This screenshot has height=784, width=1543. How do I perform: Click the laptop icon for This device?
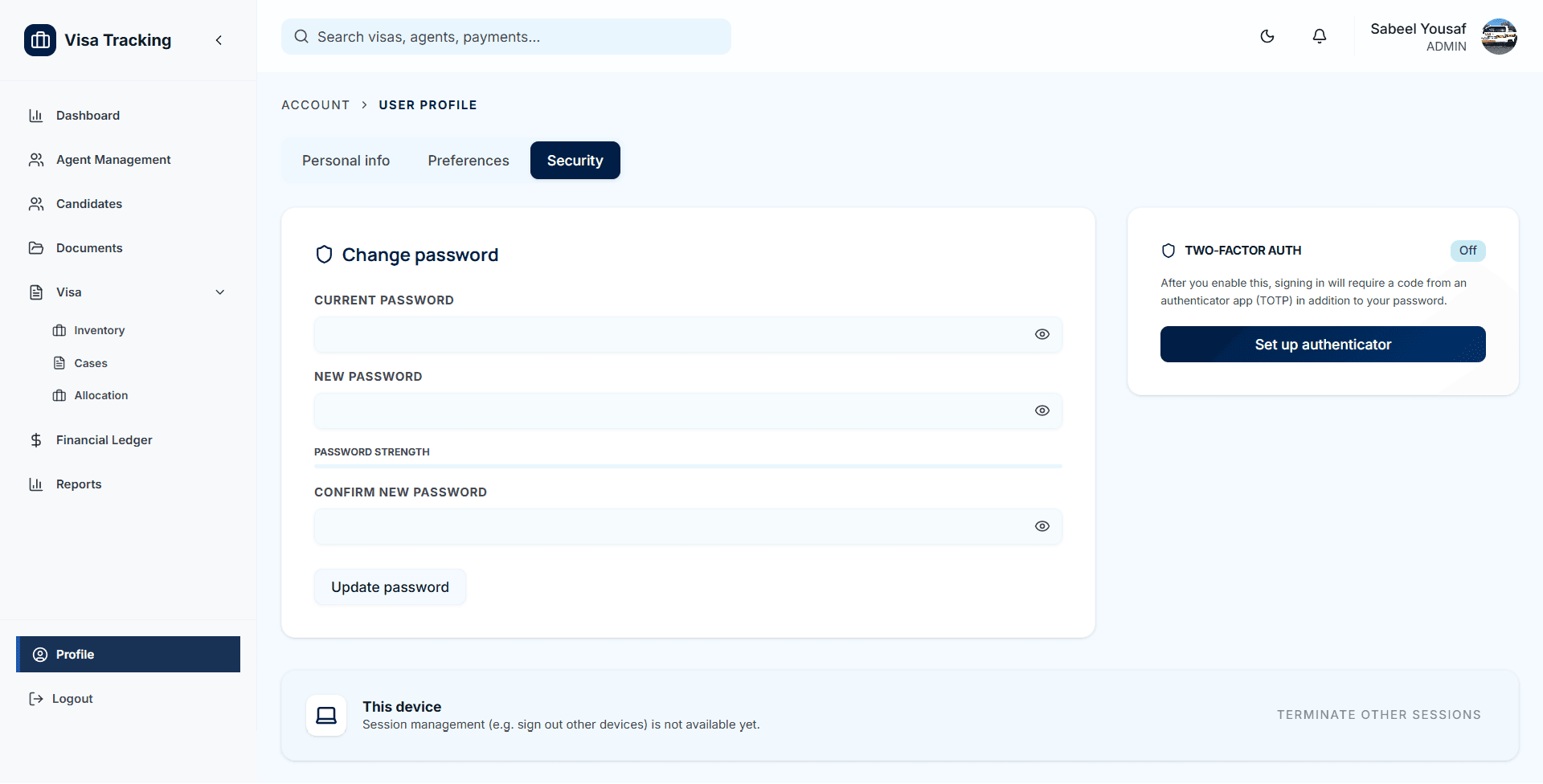(326, 715)
